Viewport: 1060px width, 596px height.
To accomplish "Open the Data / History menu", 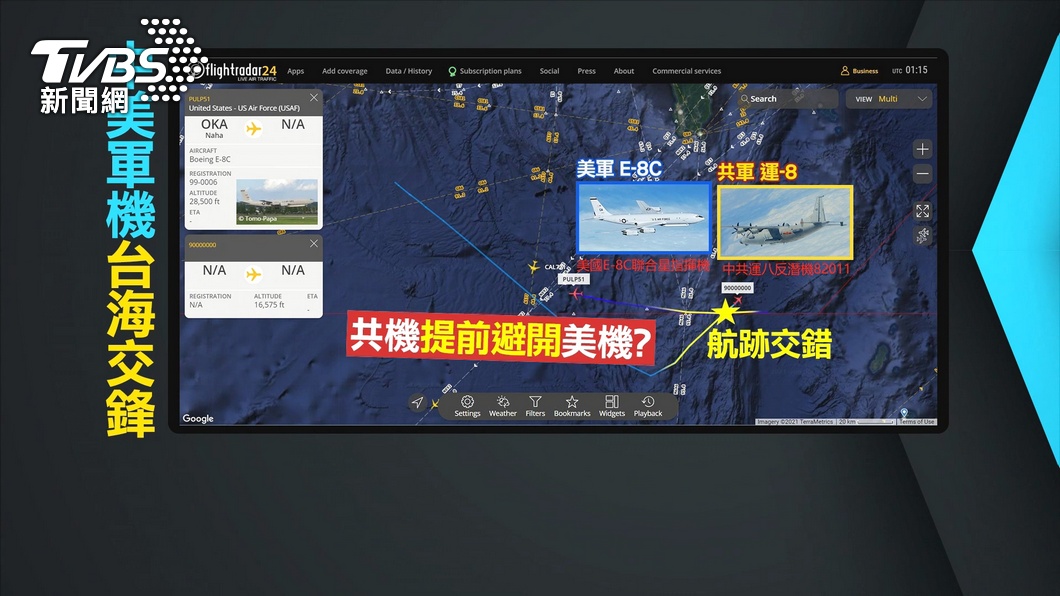I will point(408,71).
